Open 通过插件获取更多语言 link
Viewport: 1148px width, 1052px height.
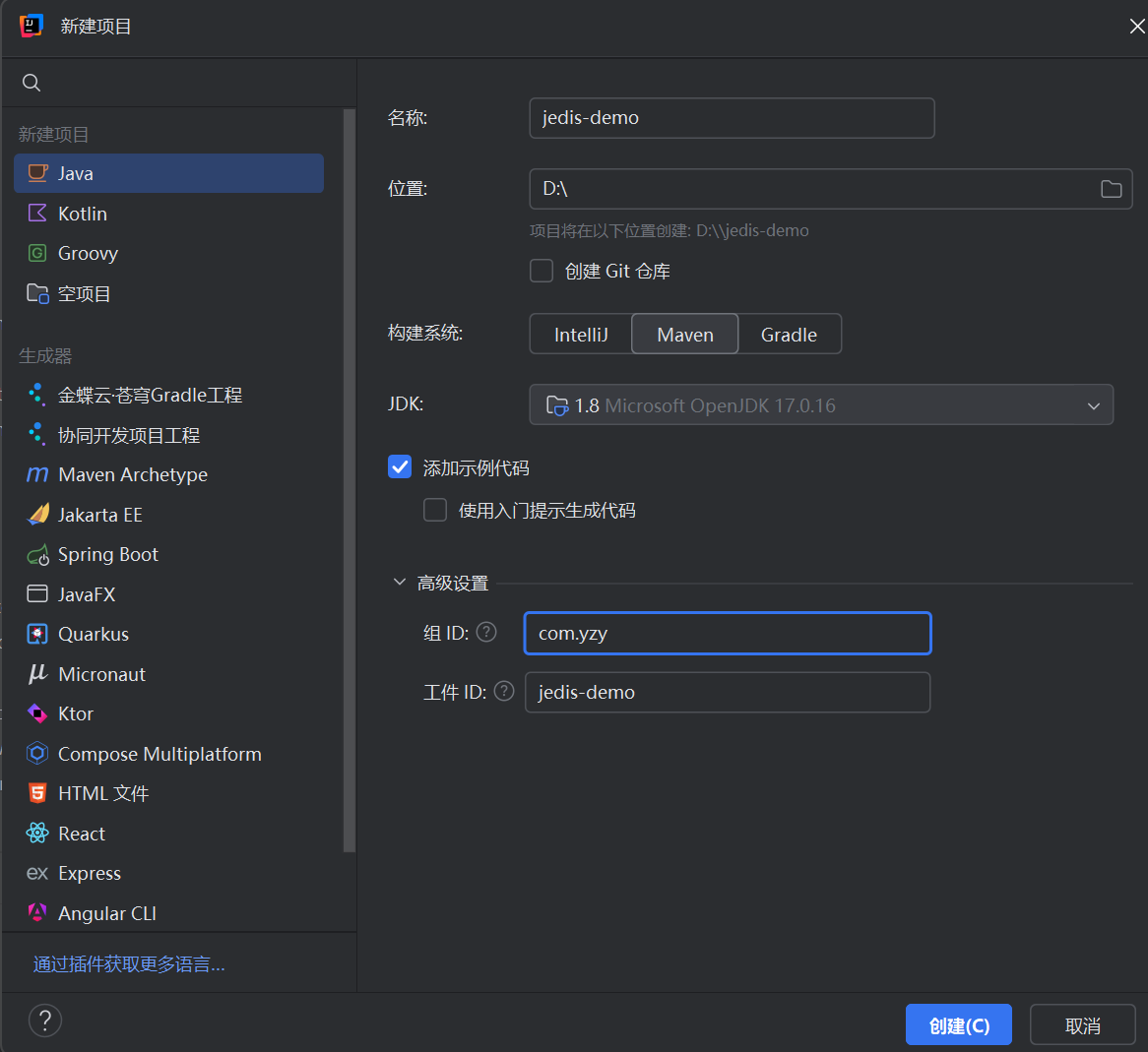pyautogui.click(x=129, y=964)
